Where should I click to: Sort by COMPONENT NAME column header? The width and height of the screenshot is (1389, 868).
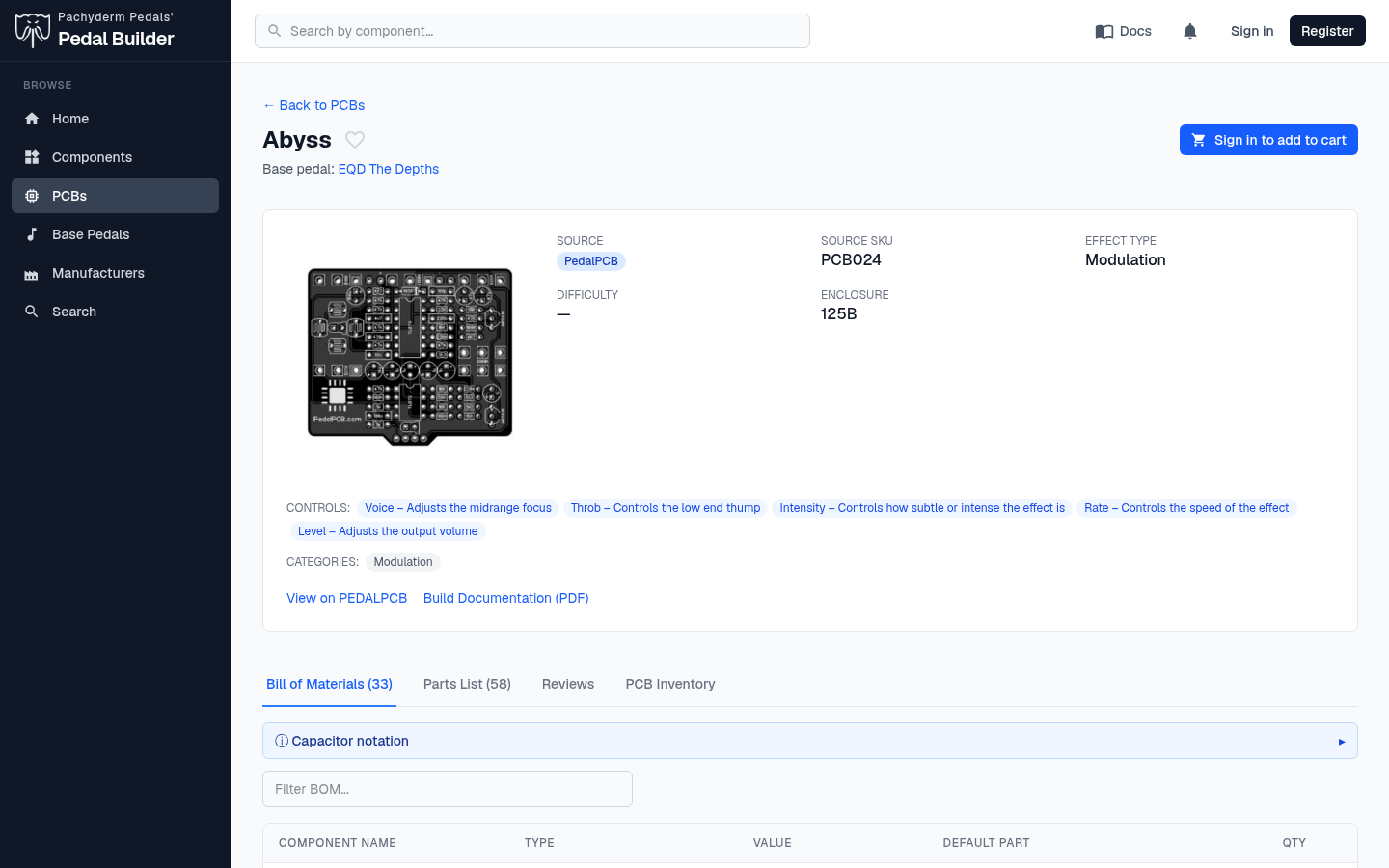338,843
